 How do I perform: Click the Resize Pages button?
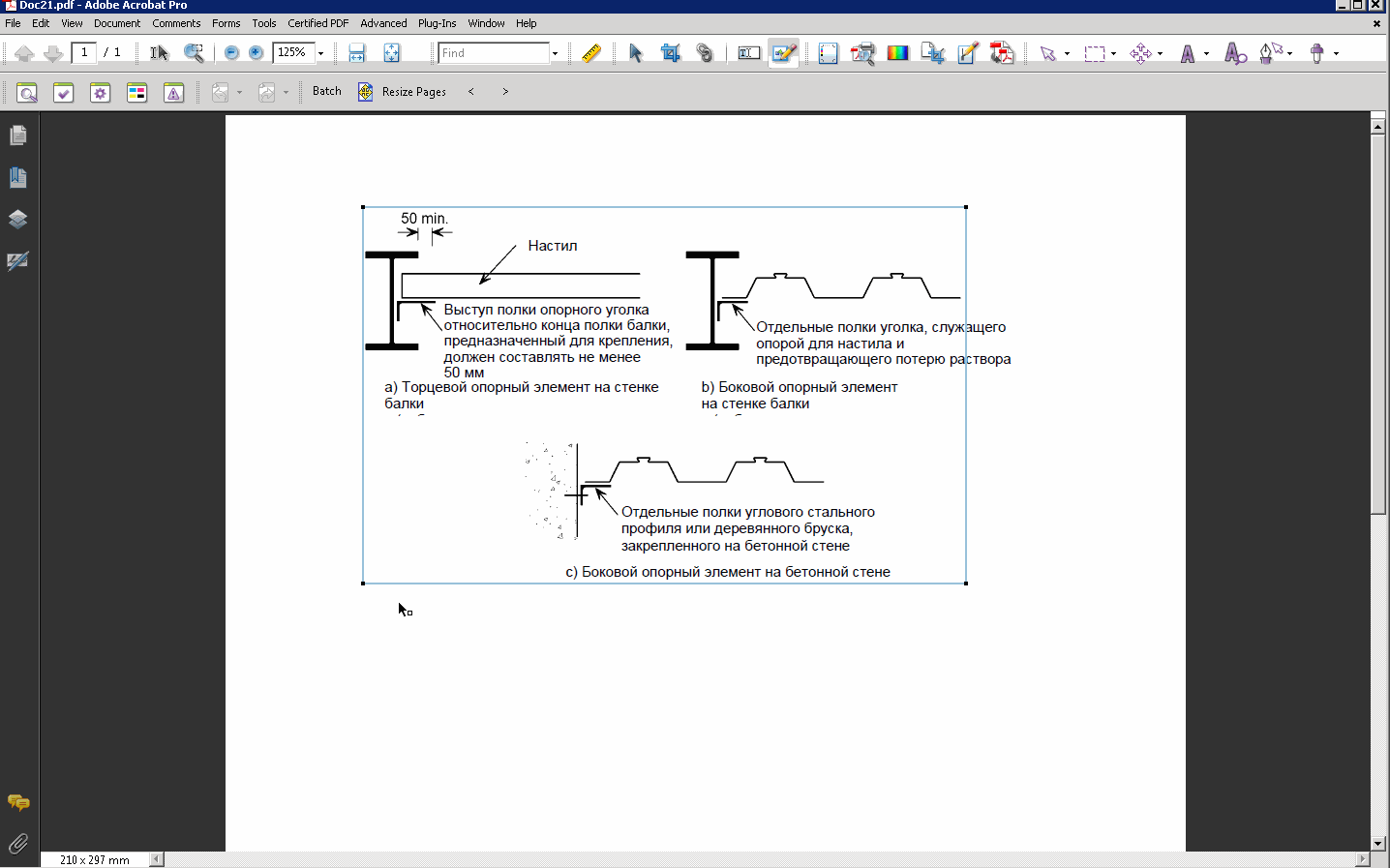403,92
